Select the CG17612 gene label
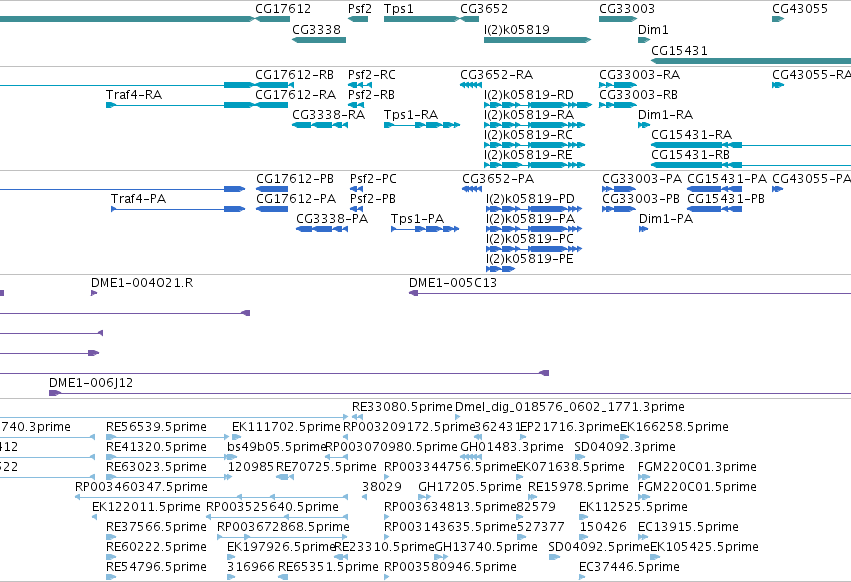The height and width of the screenshot is (582, 851). 283,9
